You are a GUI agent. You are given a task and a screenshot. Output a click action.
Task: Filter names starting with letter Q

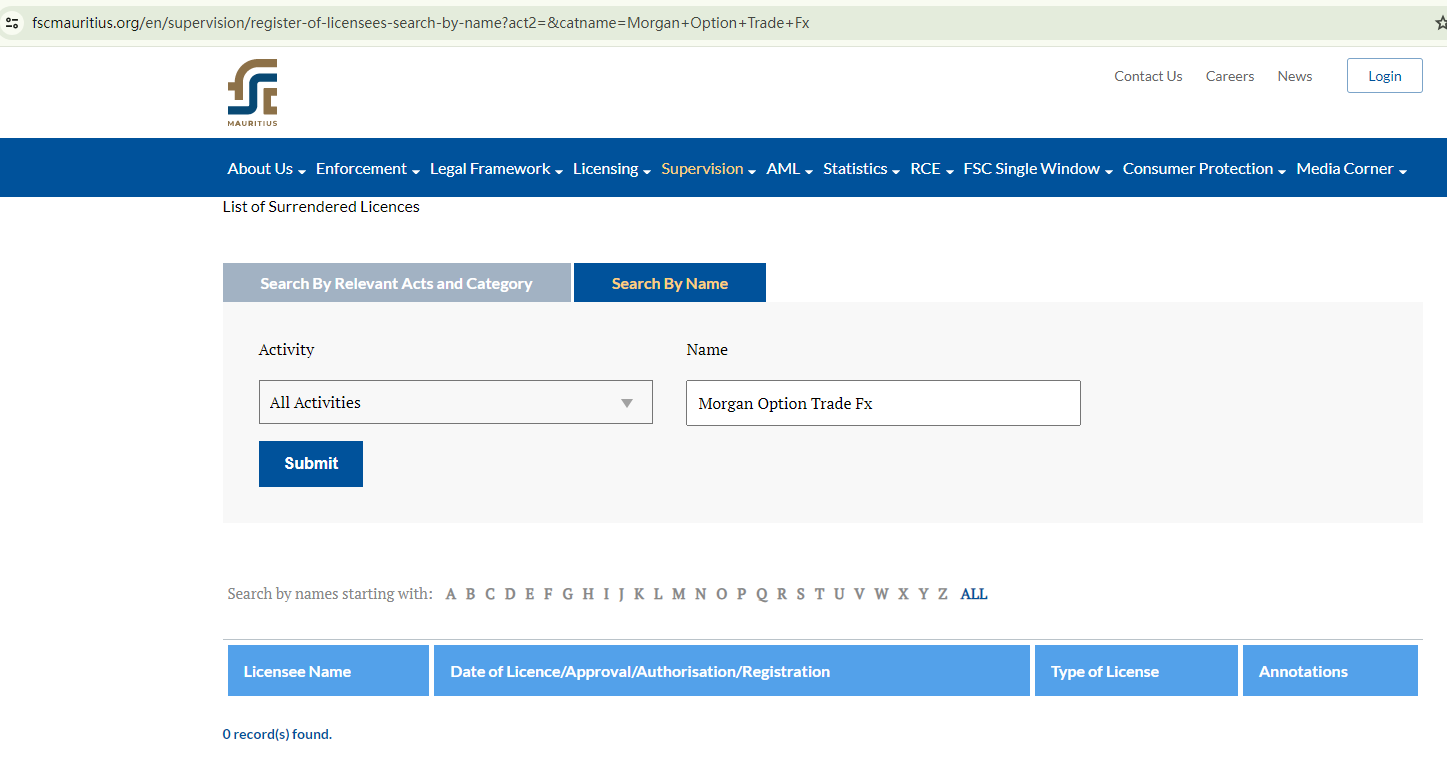coord(762,594)
